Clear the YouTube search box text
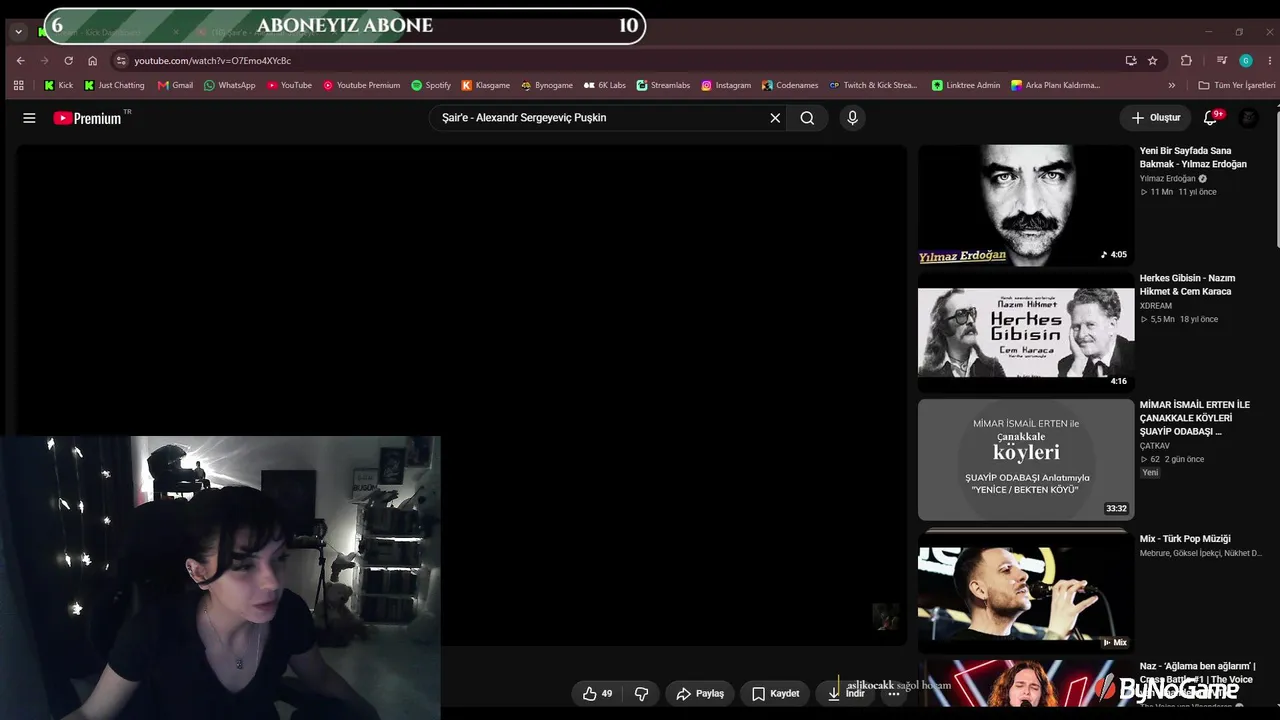This screenshot has height=720, width=1280. [775, 118]
